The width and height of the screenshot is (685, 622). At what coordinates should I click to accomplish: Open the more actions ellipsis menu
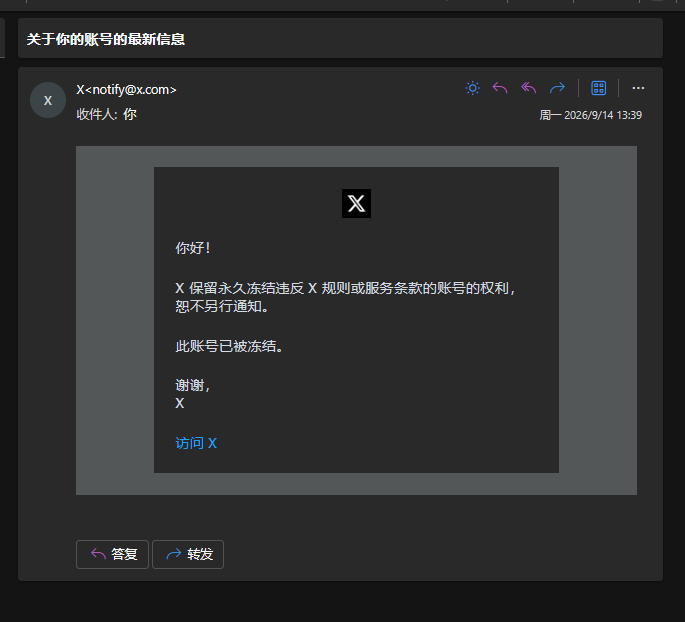point(638,88)
